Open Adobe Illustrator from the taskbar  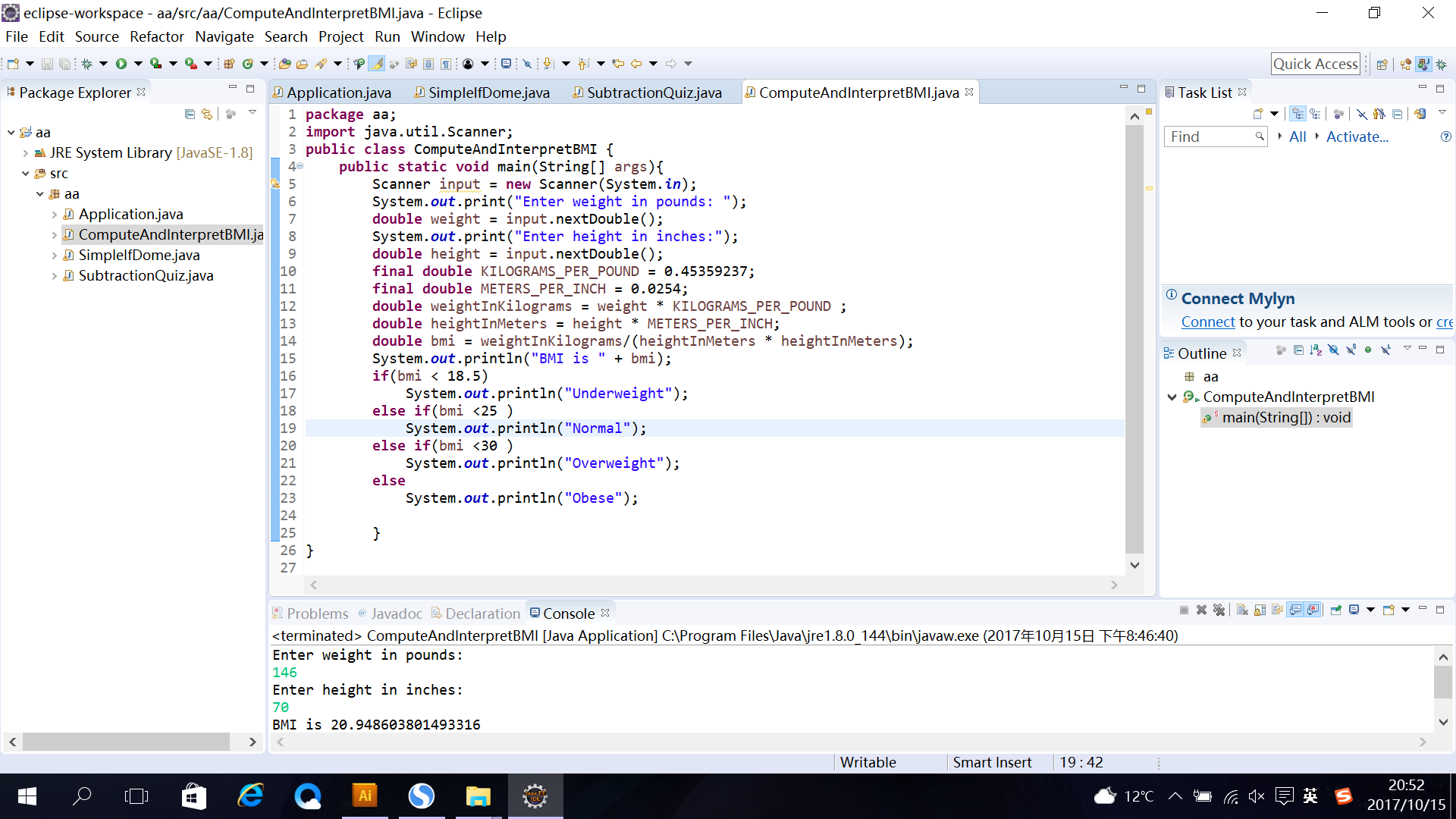click(x=365, y=795)
